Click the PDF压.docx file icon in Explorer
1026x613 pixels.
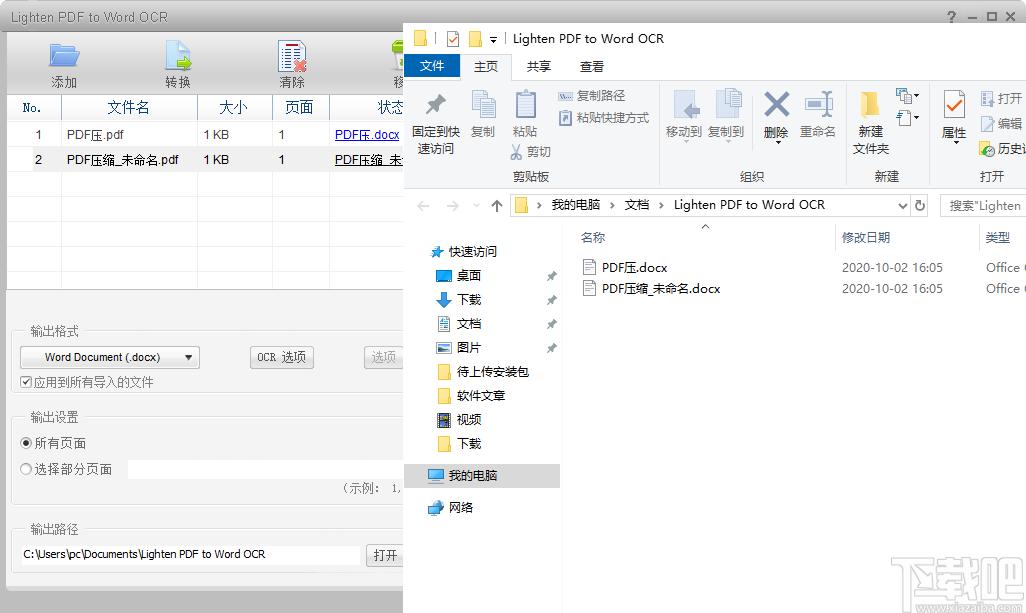[590, 267]
